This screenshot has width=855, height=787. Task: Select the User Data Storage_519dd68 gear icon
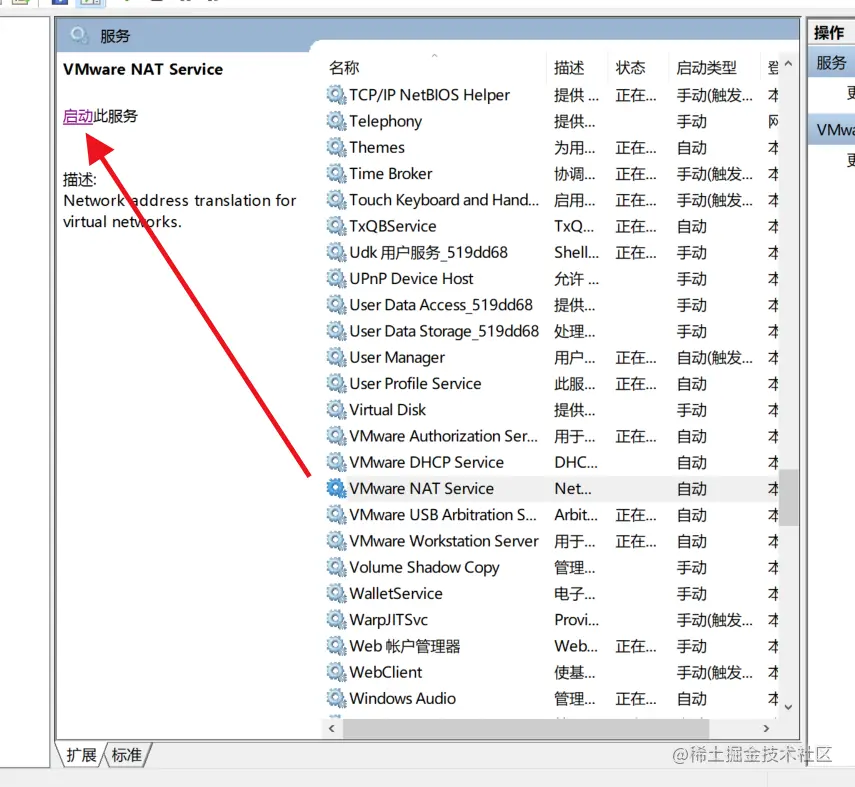coord(336,331)
